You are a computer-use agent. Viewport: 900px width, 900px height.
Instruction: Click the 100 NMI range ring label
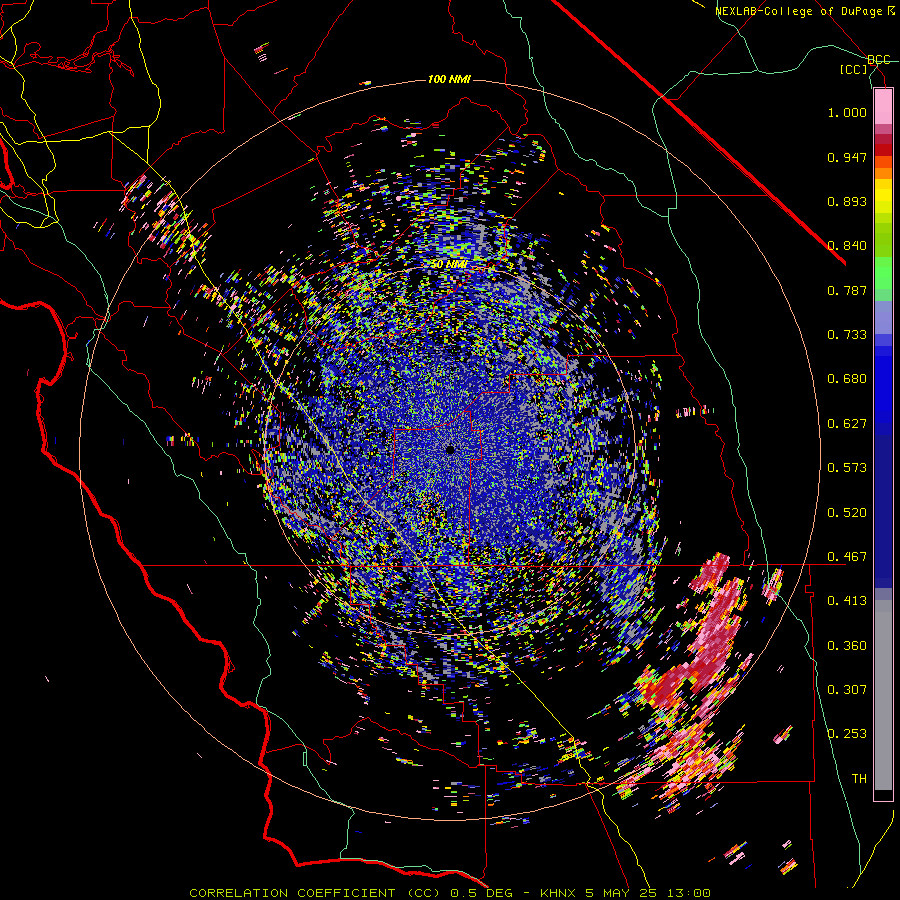pos(449,79)
